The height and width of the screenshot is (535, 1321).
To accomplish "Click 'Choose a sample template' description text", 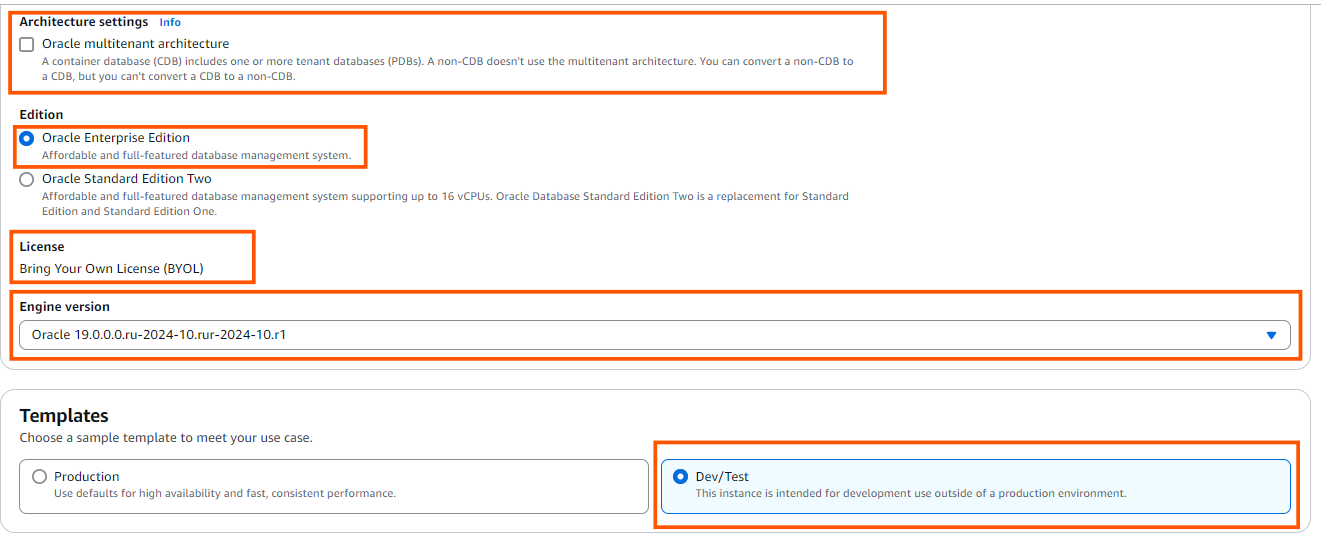I will [x=166, y=438].
